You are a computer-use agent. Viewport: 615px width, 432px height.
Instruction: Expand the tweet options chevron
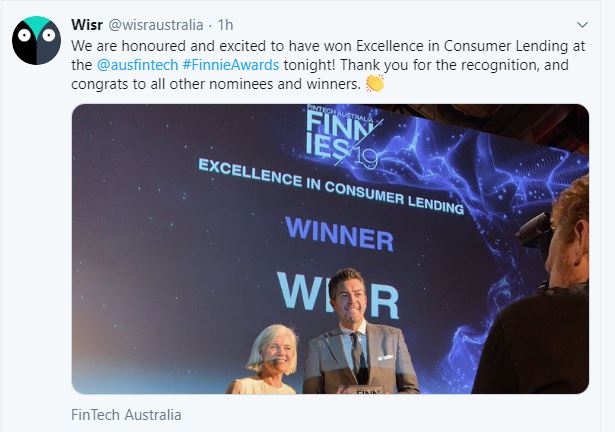(x=582, y=25)
